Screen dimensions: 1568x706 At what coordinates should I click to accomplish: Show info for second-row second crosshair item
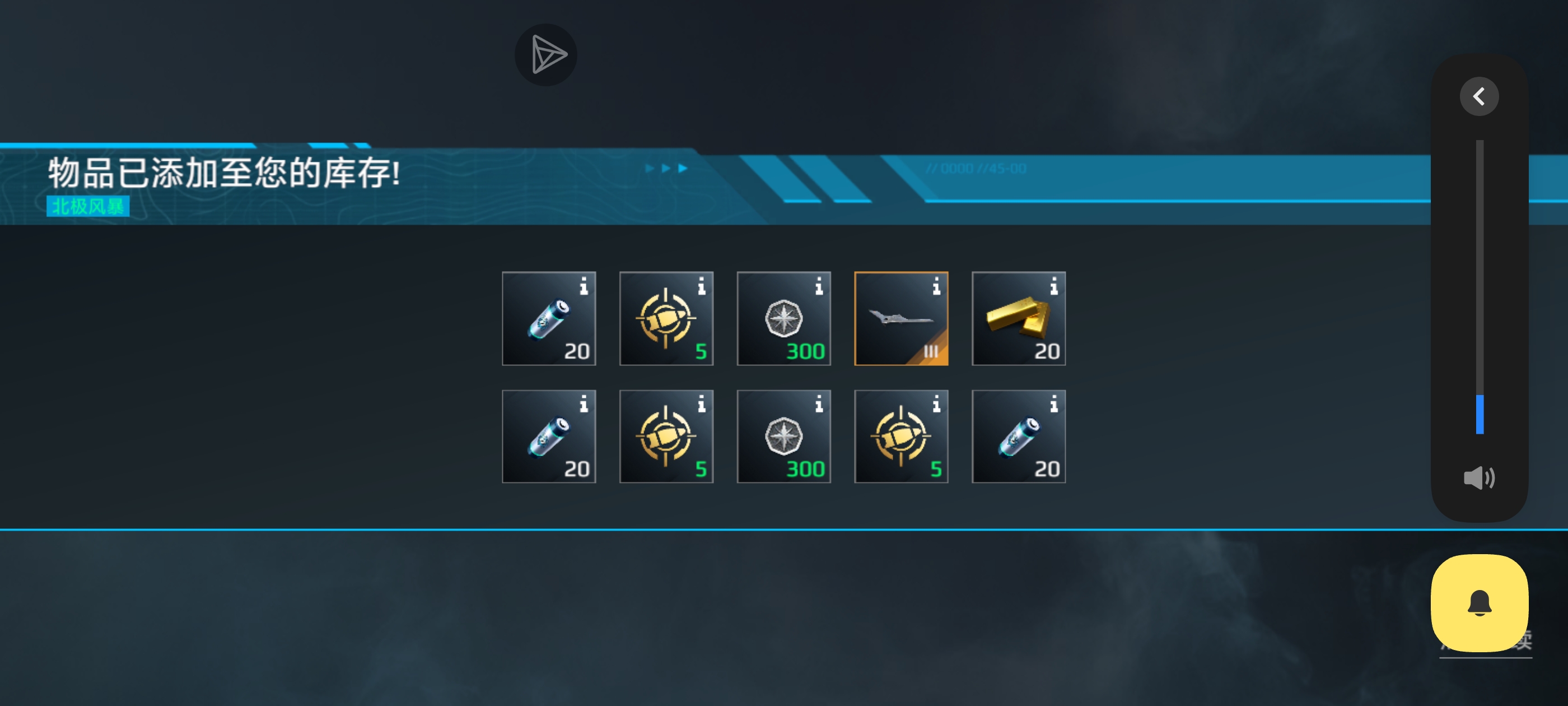701,403
